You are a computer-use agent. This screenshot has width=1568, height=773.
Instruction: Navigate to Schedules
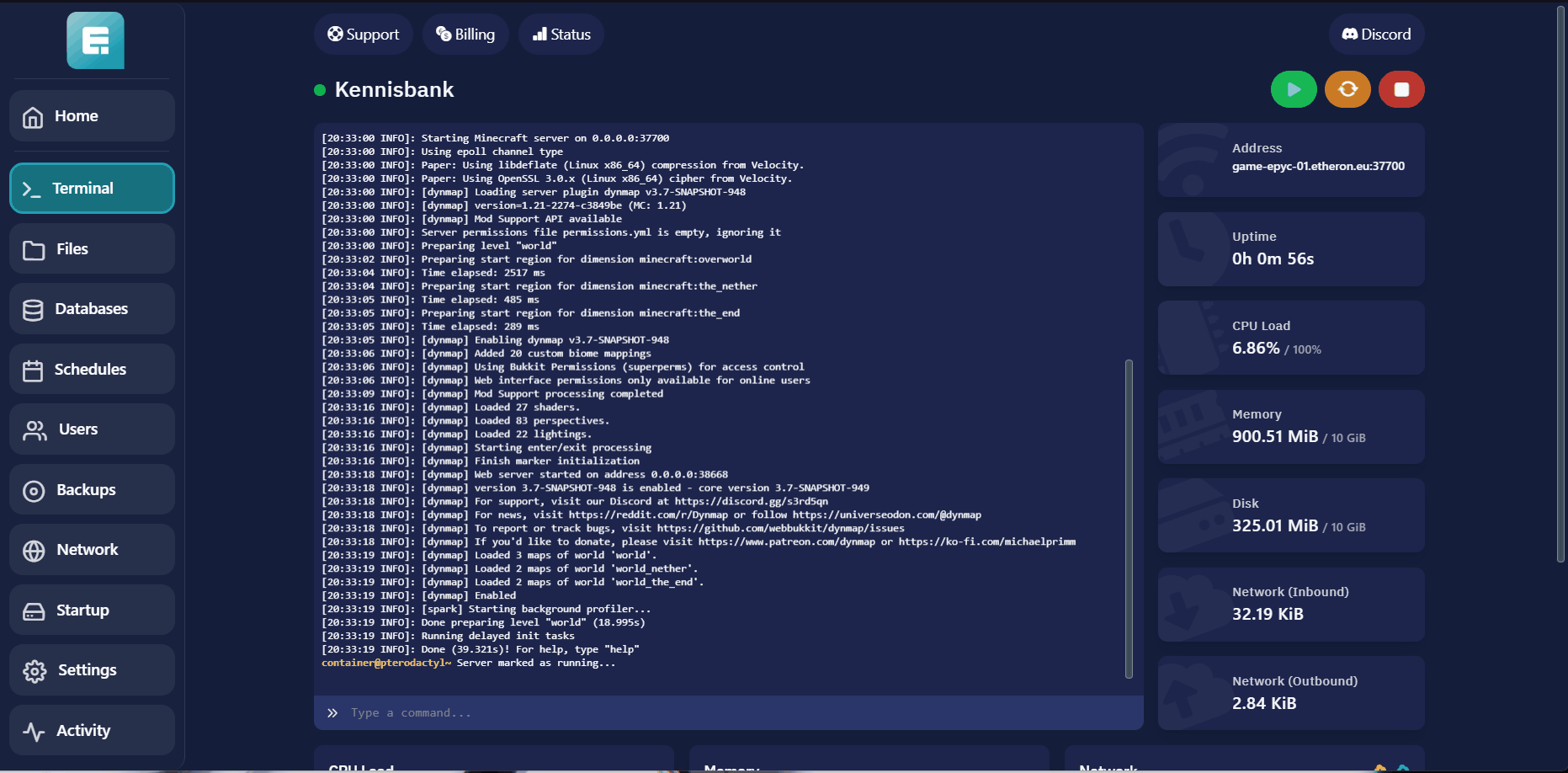point(92,370)
